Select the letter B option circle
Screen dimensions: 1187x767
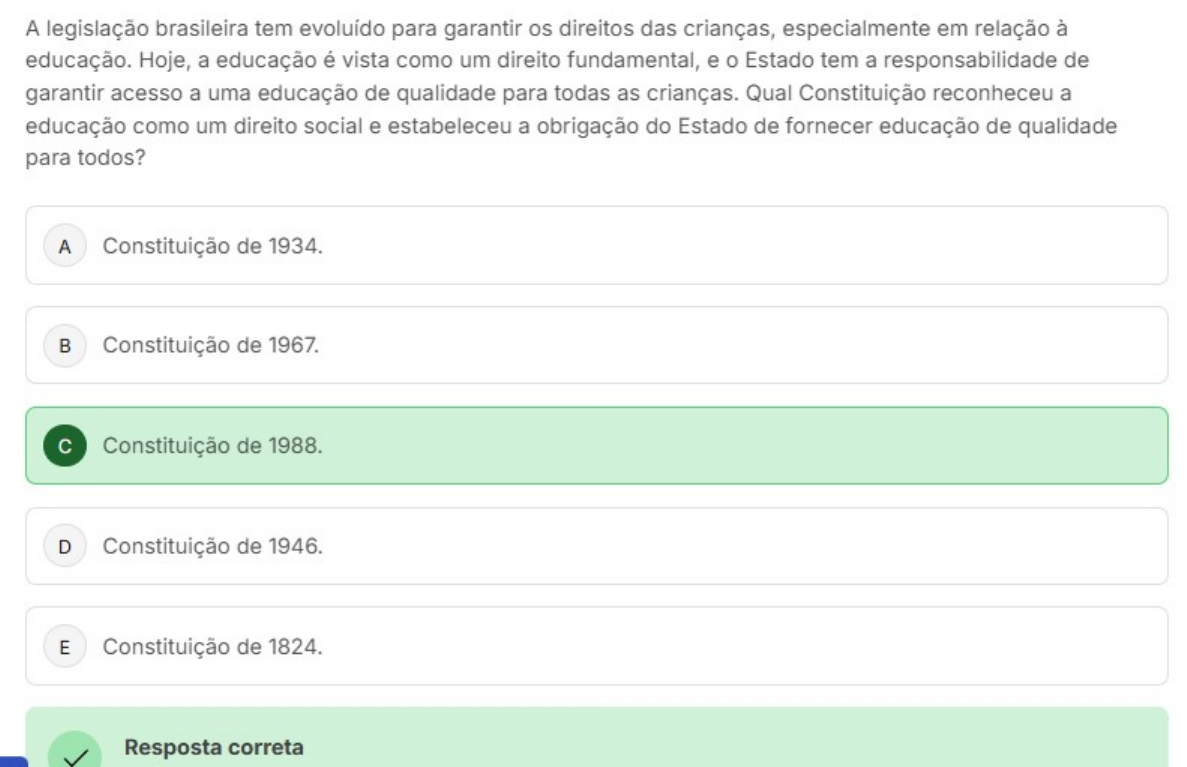click(66, 346)
